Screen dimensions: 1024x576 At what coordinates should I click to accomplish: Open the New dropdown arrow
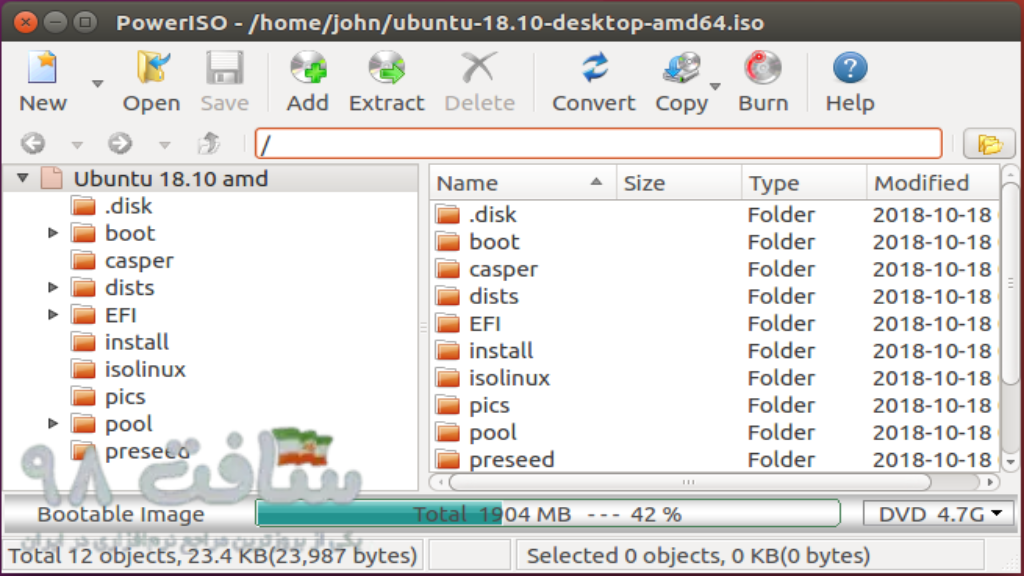pos(97,84)
